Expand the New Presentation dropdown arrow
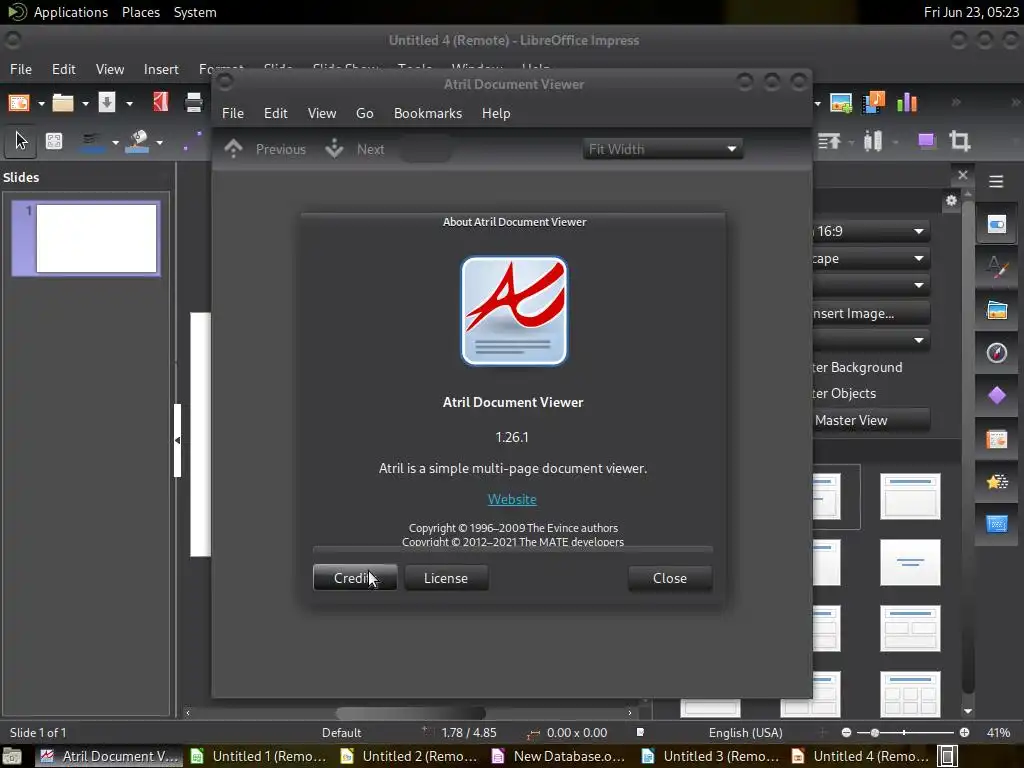1024x768 pixels. point(40,103)
